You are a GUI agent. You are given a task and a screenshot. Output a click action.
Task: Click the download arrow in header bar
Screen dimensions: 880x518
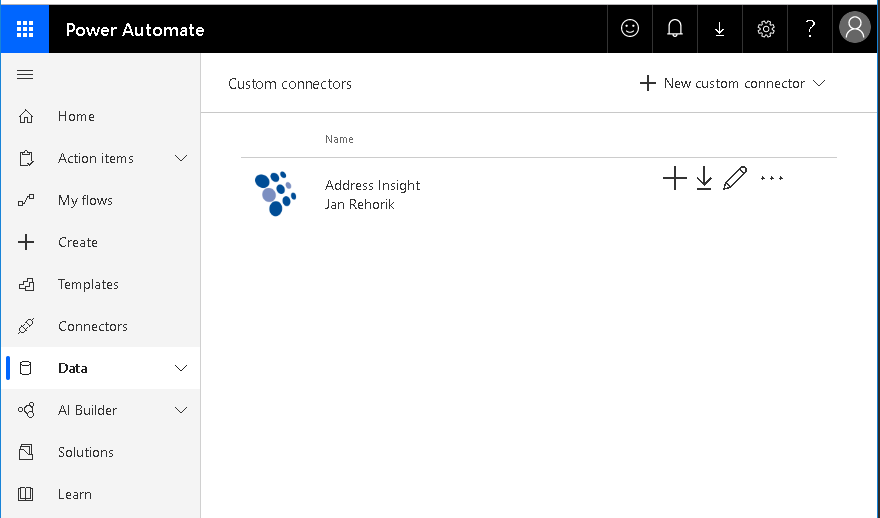click(x=719, y=29)
